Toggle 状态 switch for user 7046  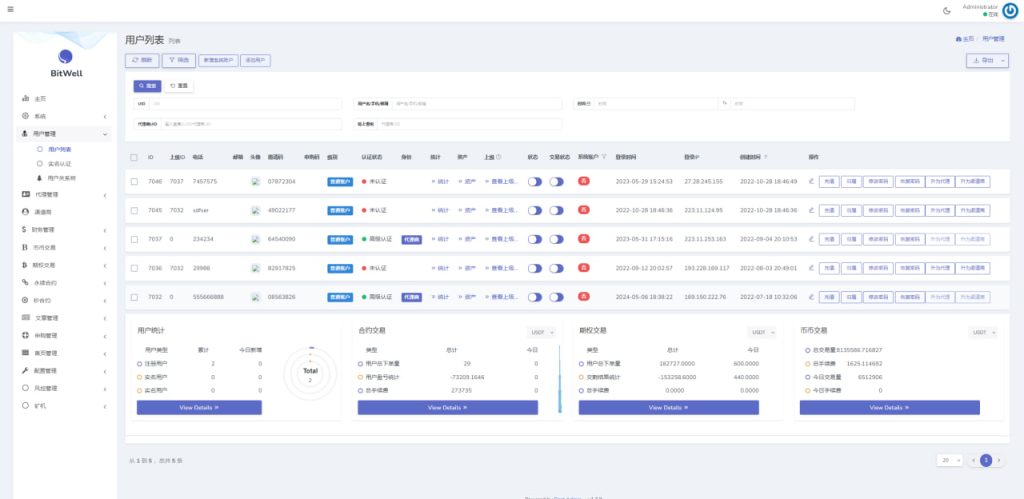click(535, 182)
